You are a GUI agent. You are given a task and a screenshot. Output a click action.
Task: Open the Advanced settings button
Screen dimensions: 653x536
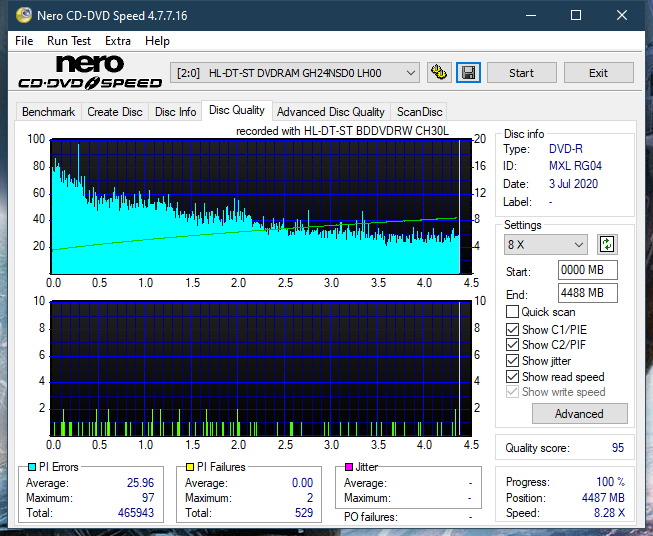[579, 414]
